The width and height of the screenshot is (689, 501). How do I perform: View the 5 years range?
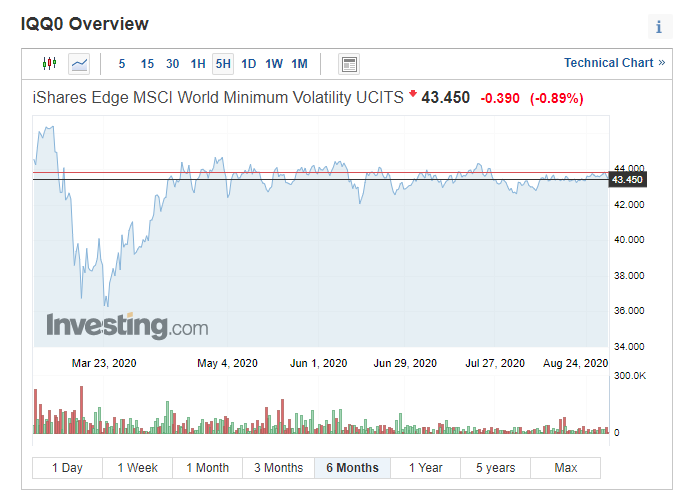point(496,468)
